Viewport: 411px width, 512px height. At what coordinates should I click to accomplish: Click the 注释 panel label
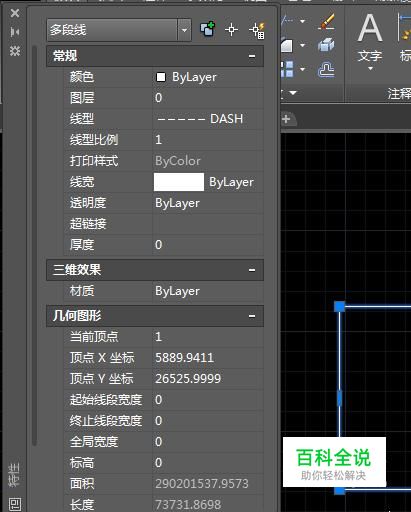pos(399,94)
